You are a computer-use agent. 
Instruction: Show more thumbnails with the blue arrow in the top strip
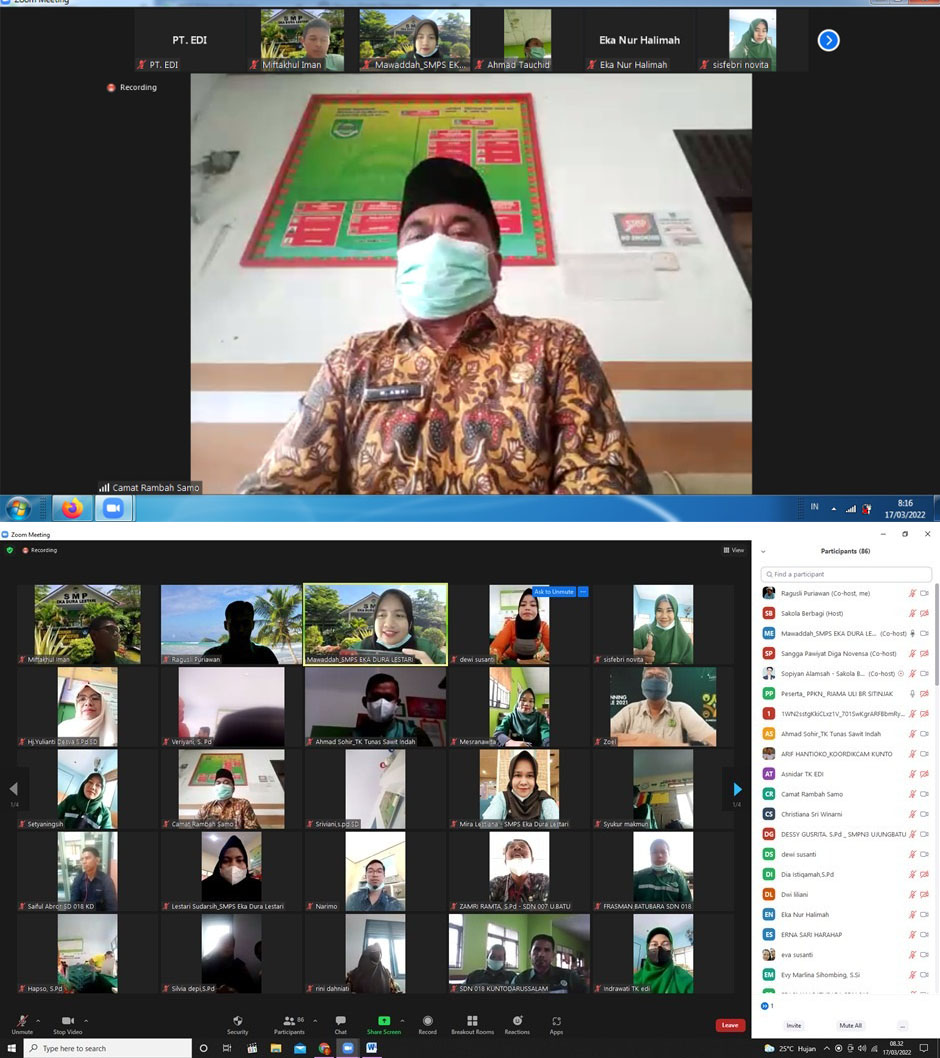pos(829,40)
